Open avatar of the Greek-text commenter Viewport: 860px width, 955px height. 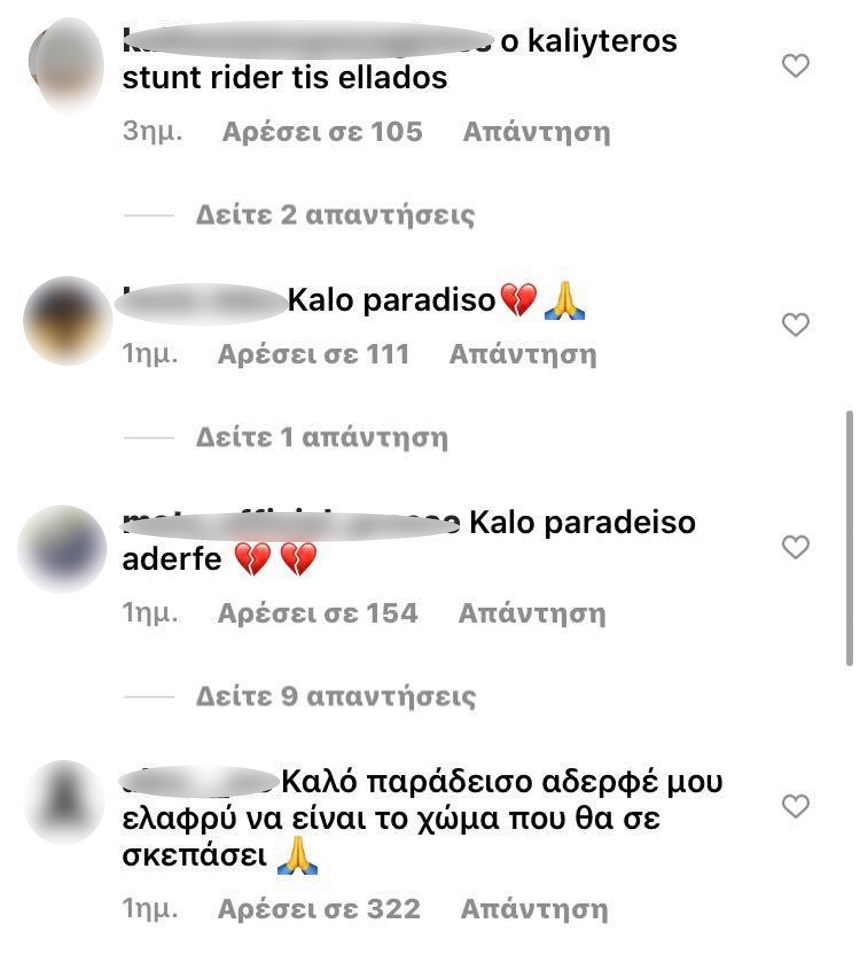pyautogui.click(x=64, y=802)
